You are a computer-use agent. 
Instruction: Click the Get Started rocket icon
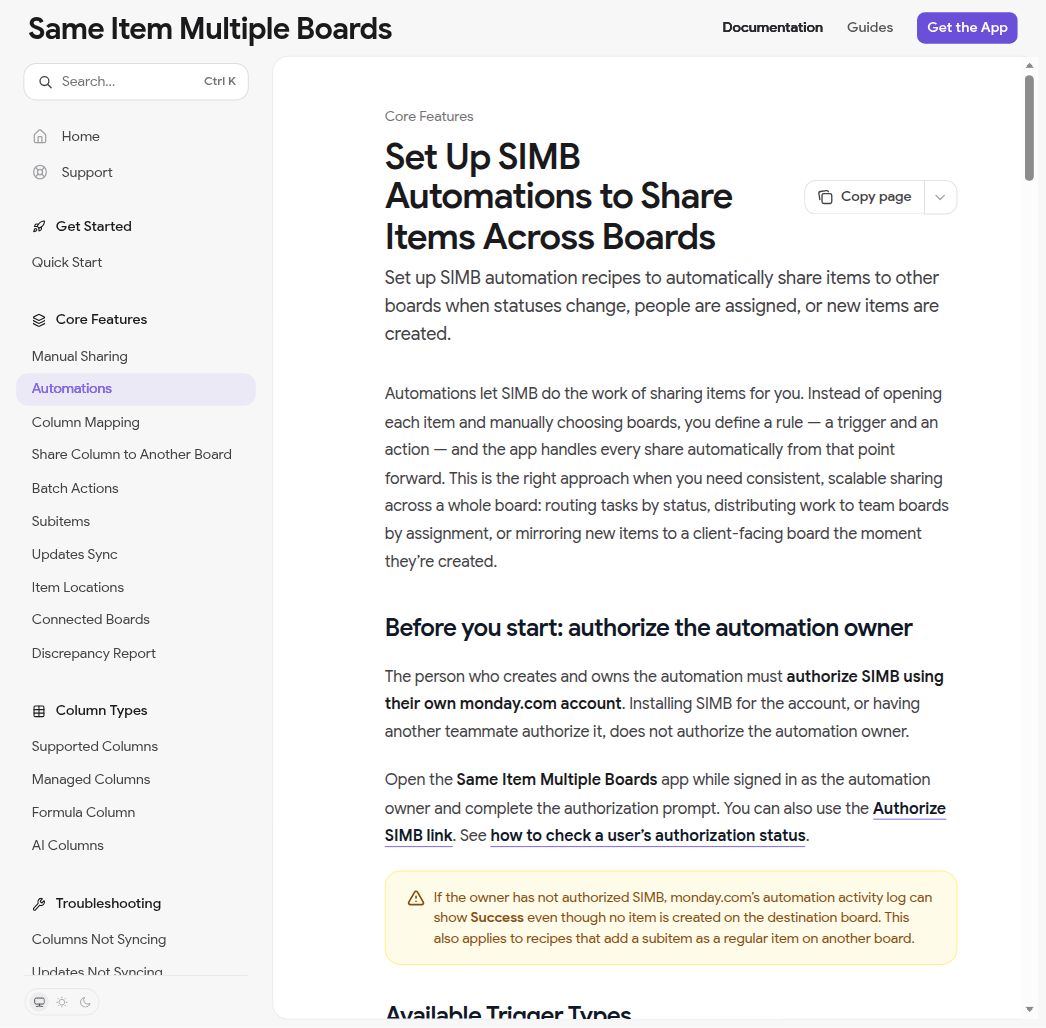click(39, 227)
